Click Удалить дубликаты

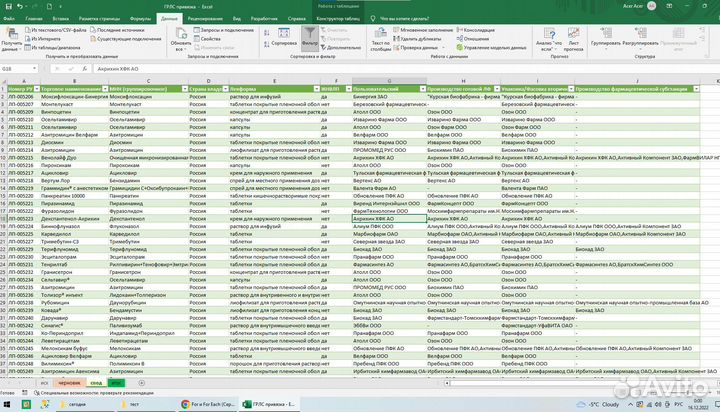click(x=417, y=39)
